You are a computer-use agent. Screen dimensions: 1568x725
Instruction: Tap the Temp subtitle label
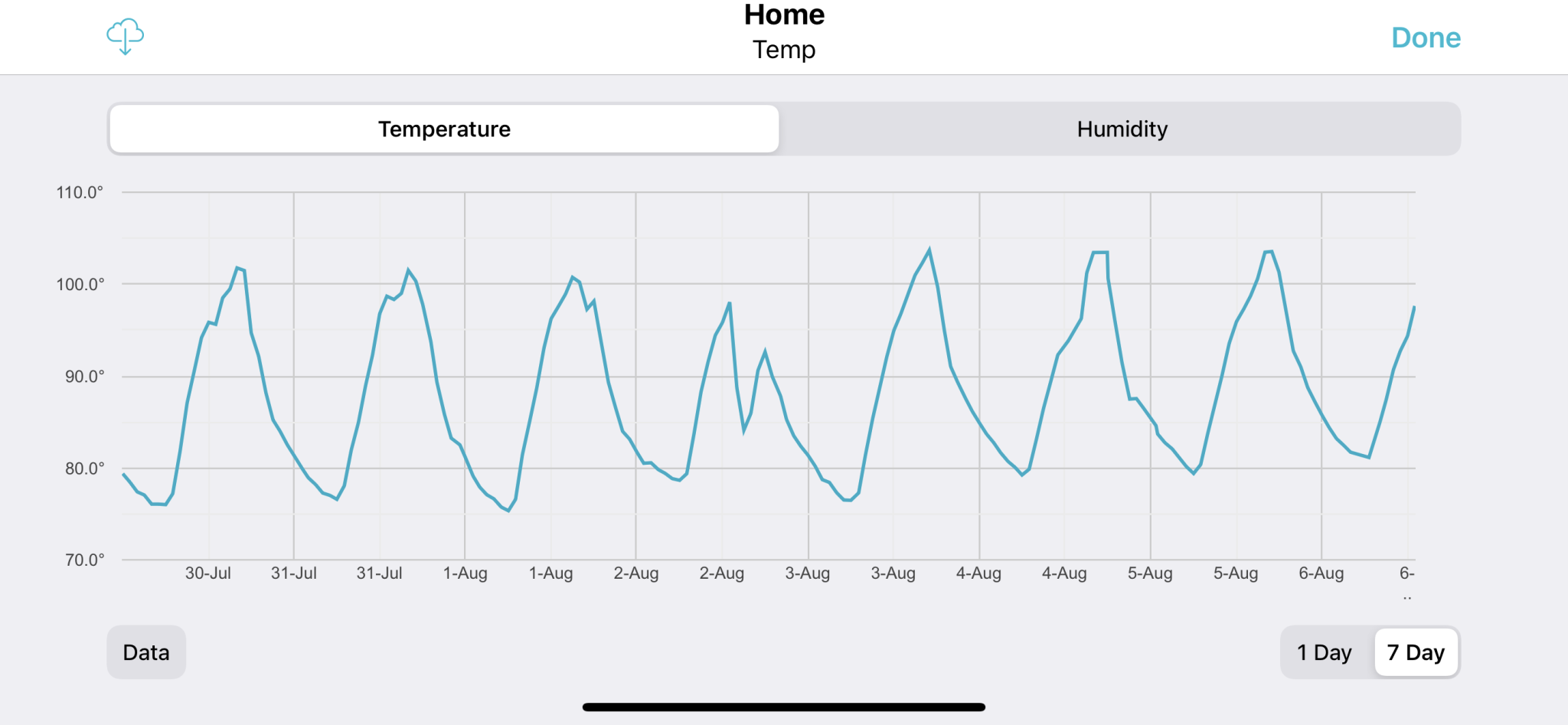pos(784,50)
